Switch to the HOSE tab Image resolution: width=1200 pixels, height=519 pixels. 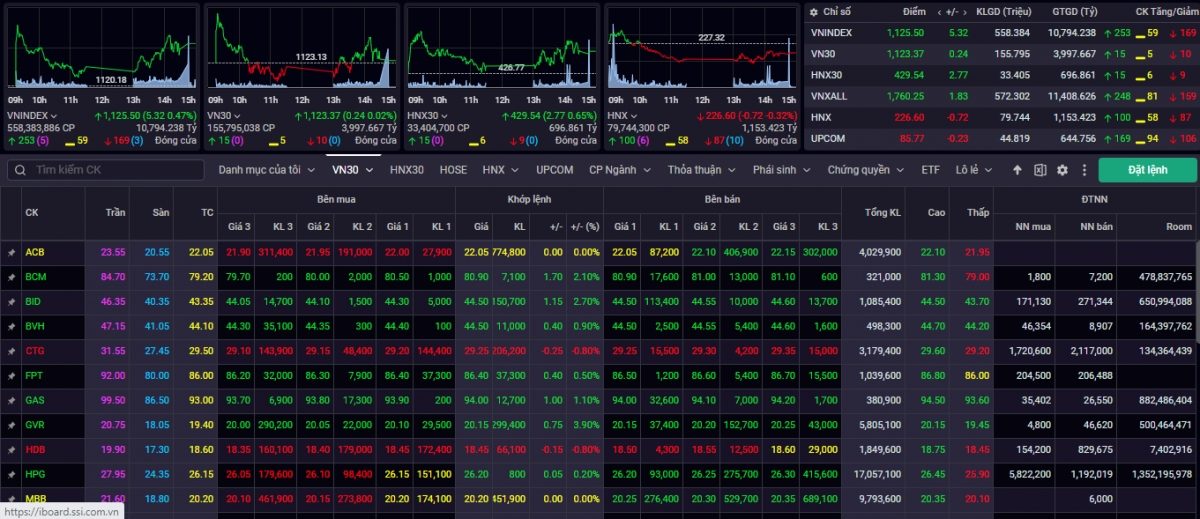tap(453, 170)
